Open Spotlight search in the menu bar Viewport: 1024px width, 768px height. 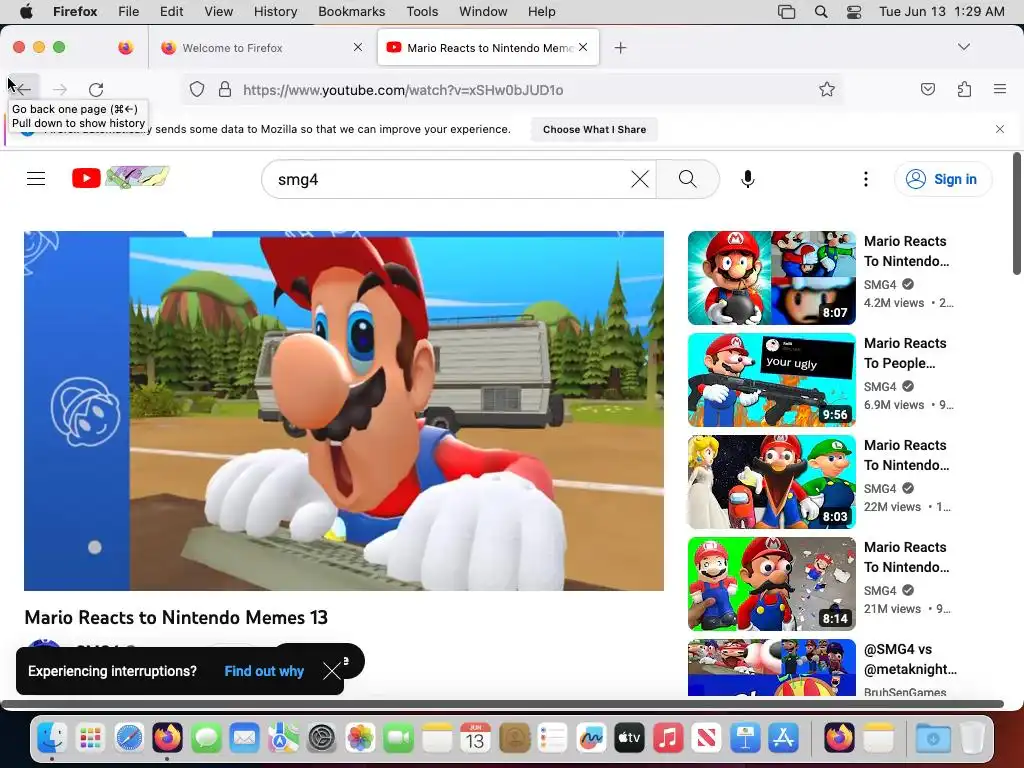click(821, 12)
